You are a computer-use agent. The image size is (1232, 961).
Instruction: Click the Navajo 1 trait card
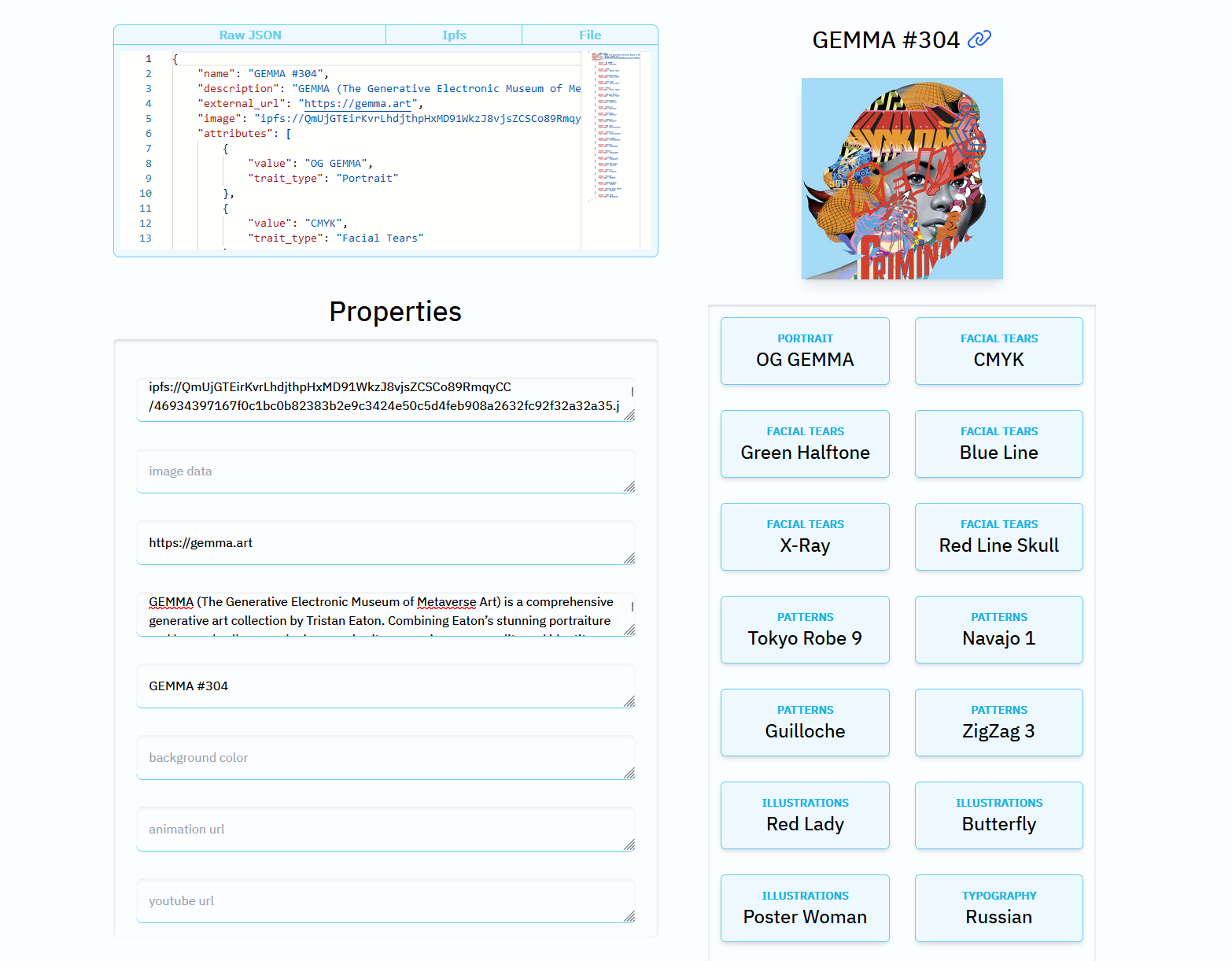click(x=998, y=630)
